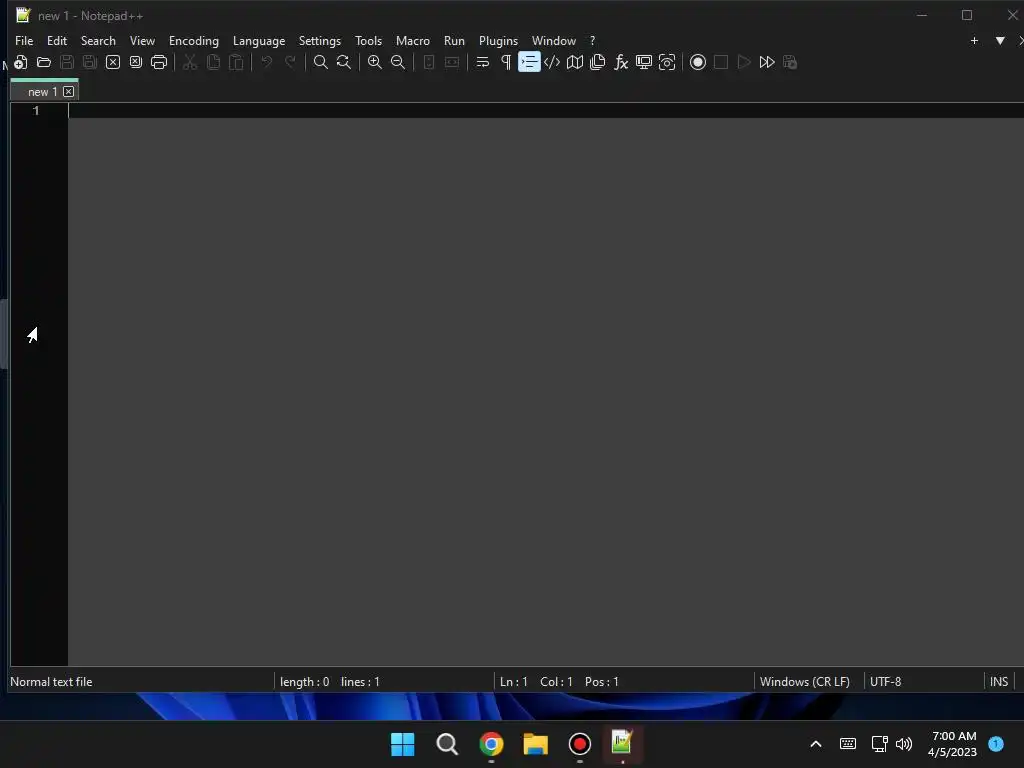The width and height of the screenshot is (1024, 768).
Task: Click the Close All toolbar icon
Action: [x=136, y=62]
